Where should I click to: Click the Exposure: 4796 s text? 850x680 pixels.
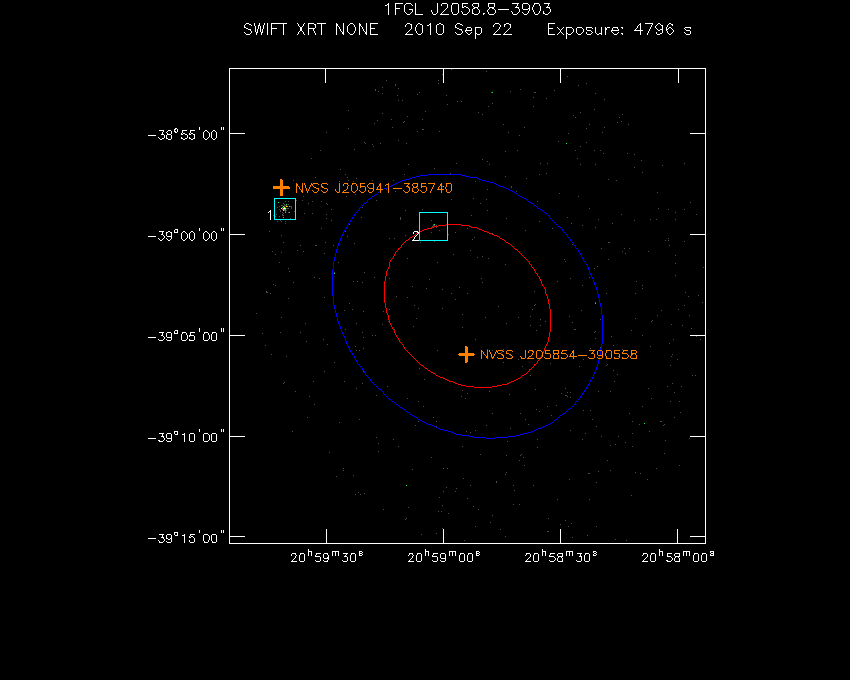(619, 30)
